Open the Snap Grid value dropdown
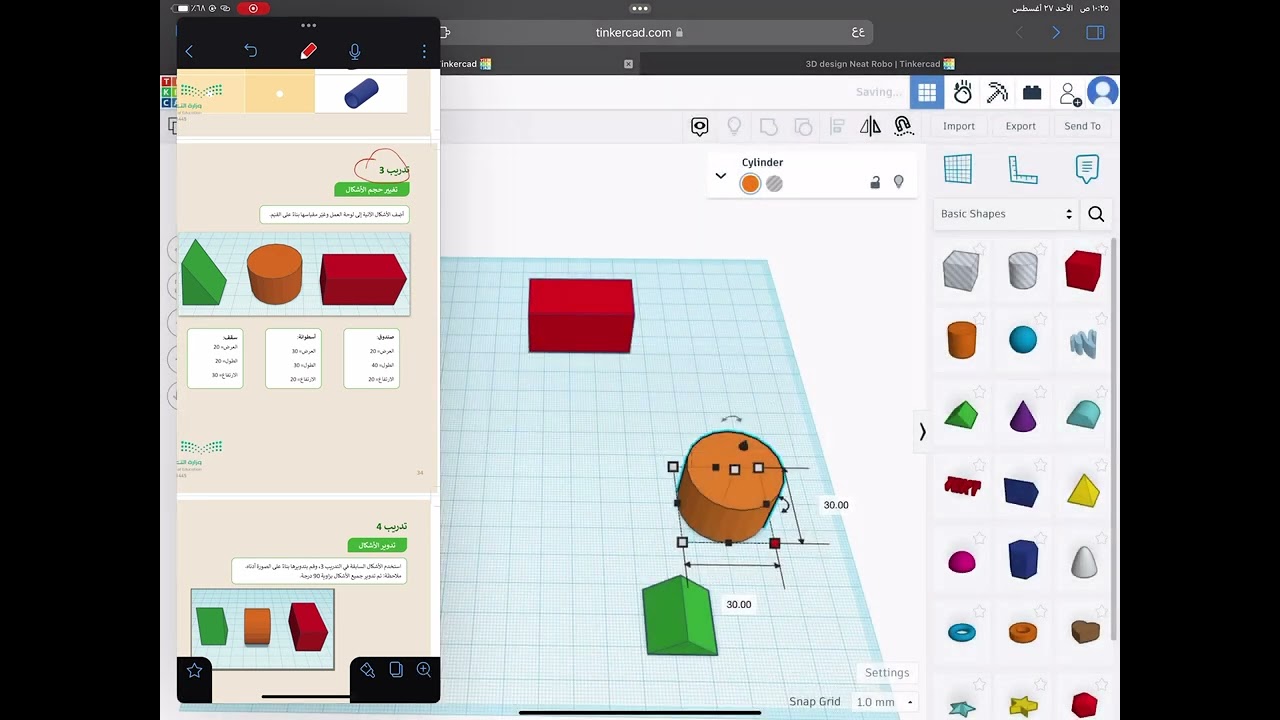 pos(884,702)
